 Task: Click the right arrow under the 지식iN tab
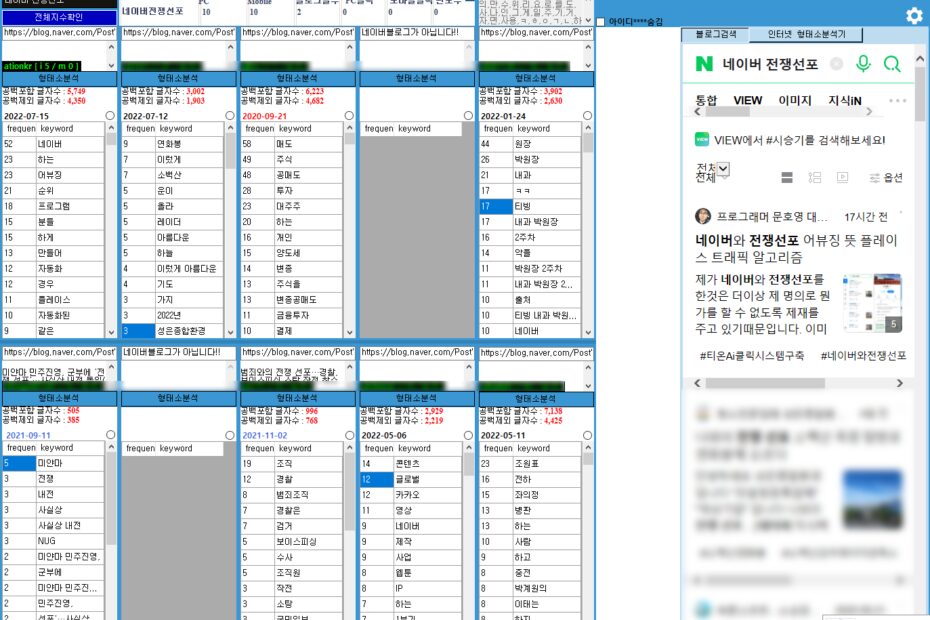(869, 112)
